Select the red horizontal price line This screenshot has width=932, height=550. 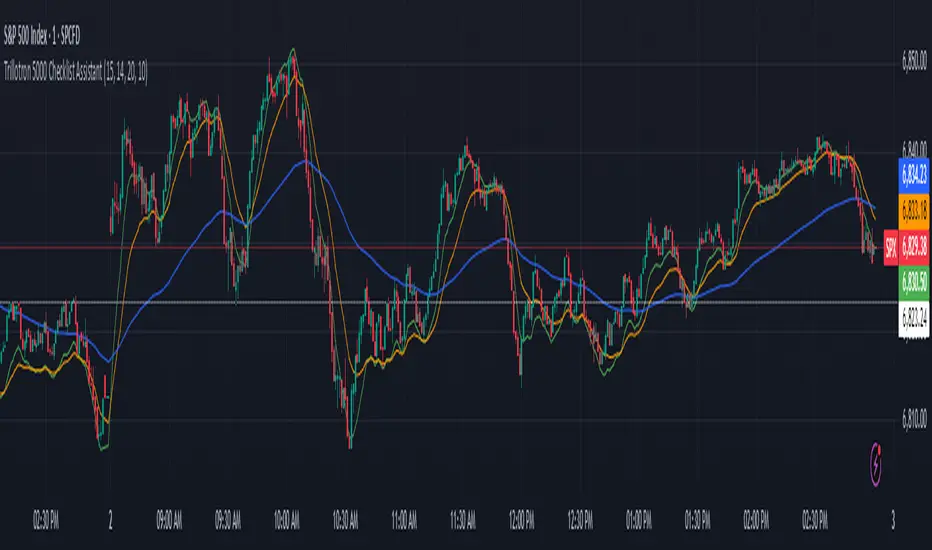(x=442, y=247)
